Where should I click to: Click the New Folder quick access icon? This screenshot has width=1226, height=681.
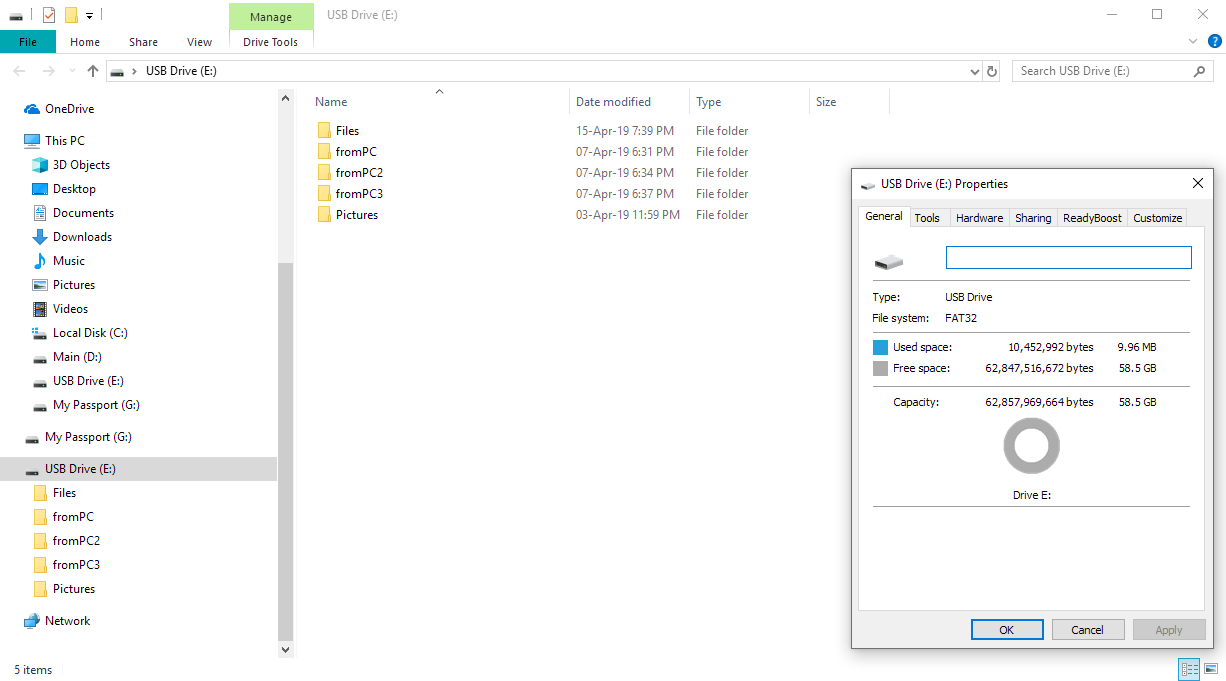(71, 15)
